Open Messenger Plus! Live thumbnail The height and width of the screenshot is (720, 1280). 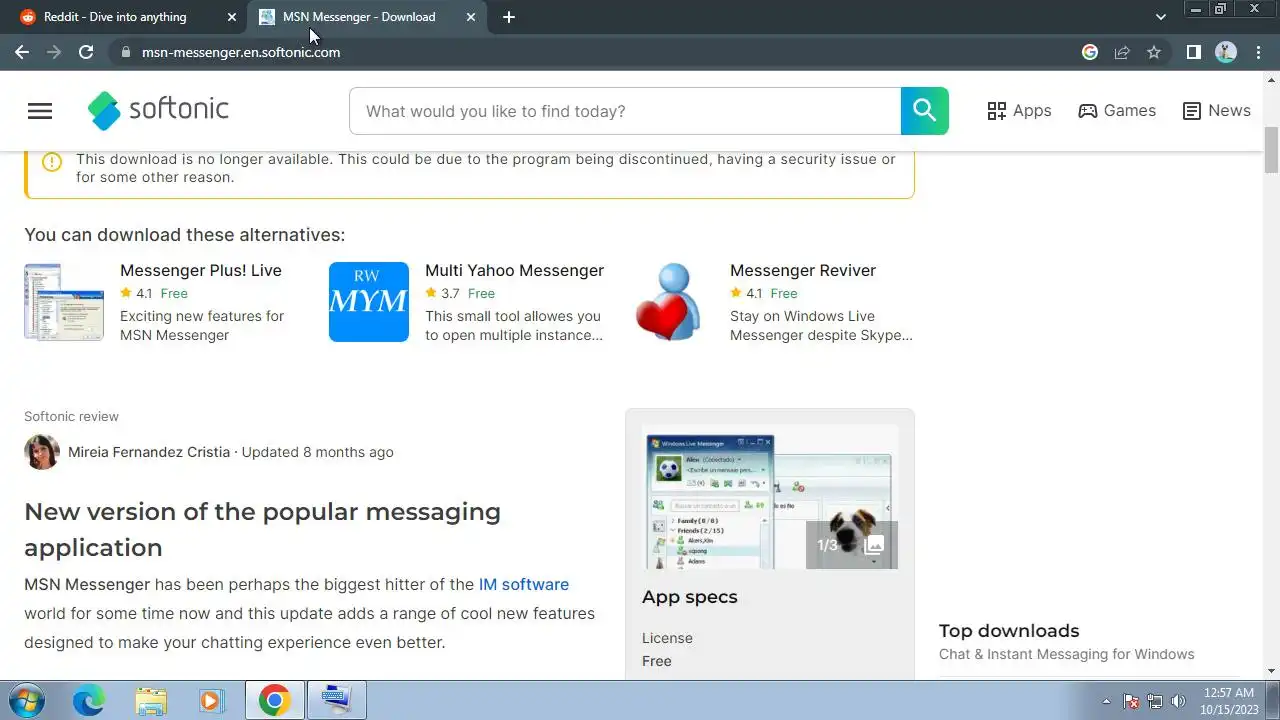pos(64,302)
